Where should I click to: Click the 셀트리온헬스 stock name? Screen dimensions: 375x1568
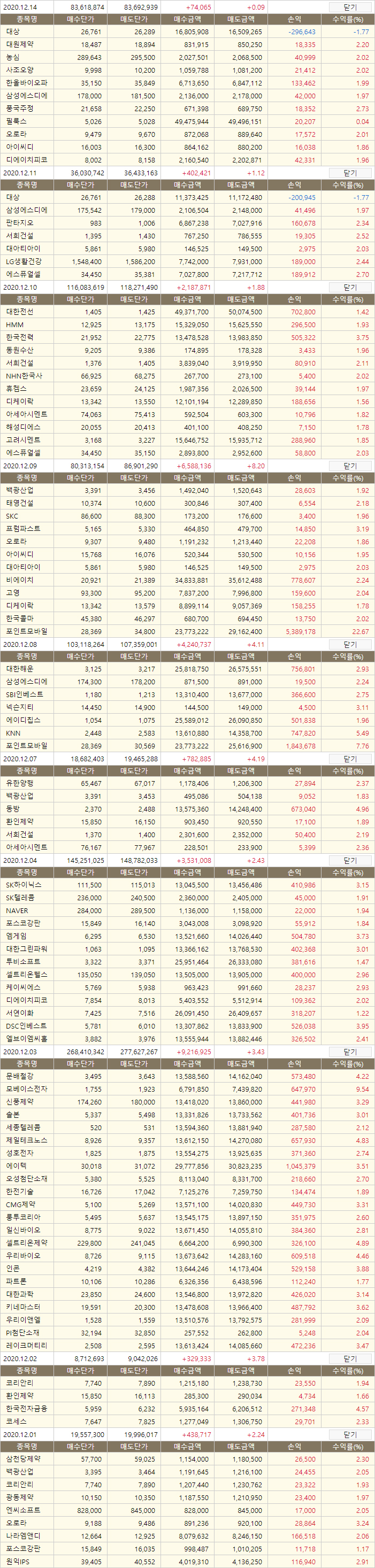(x=27, y=975)
